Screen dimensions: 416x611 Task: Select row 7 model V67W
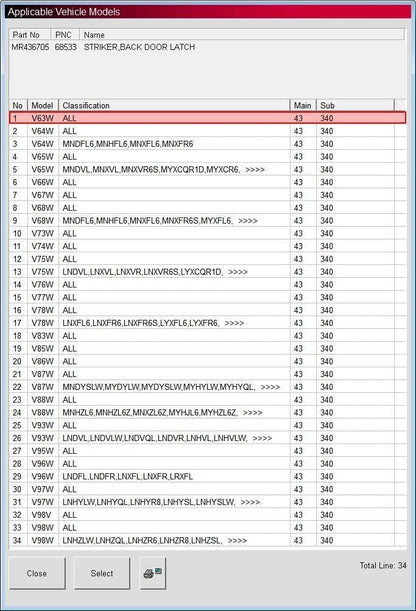pos(42,195)
